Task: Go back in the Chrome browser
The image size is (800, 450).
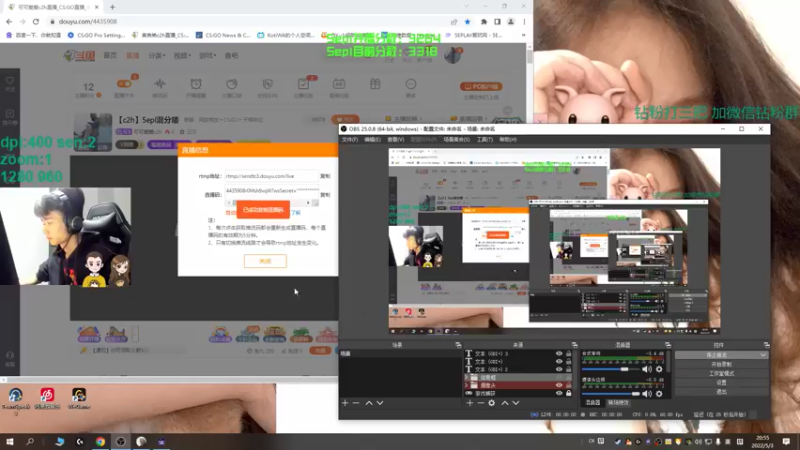Action: [x=9, y=21]
